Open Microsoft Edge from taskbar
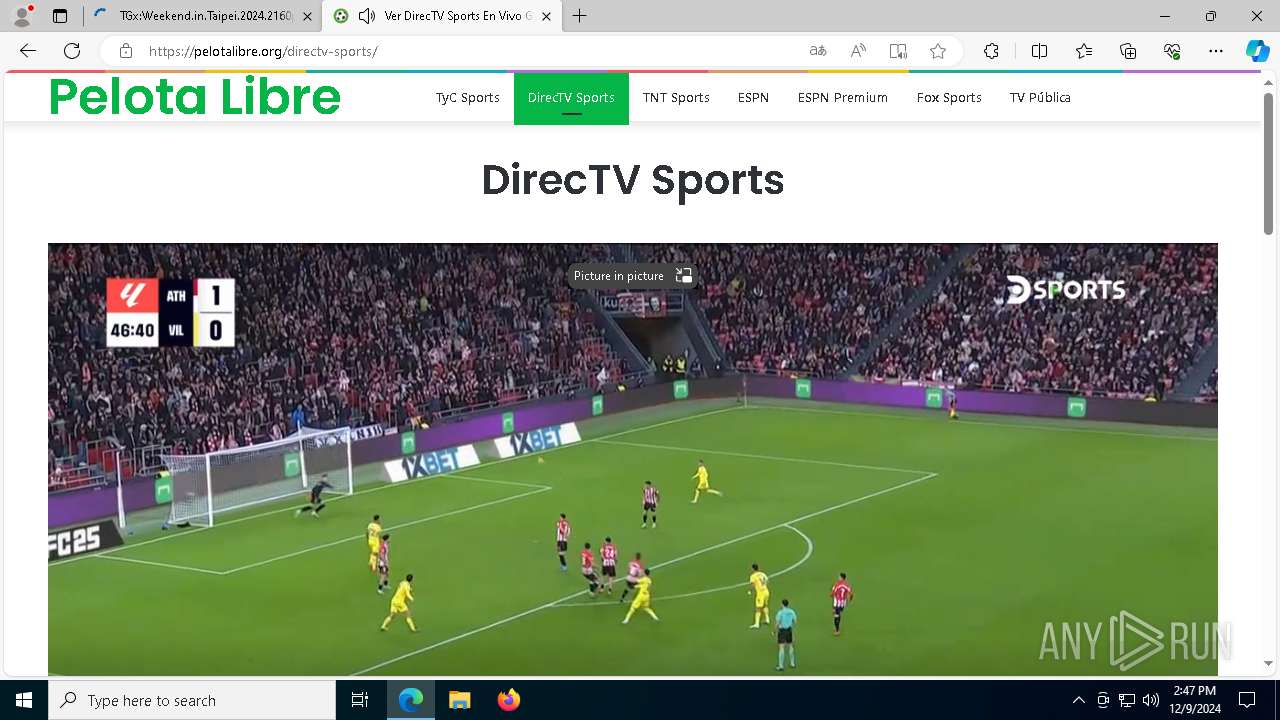 coord(411,700)
